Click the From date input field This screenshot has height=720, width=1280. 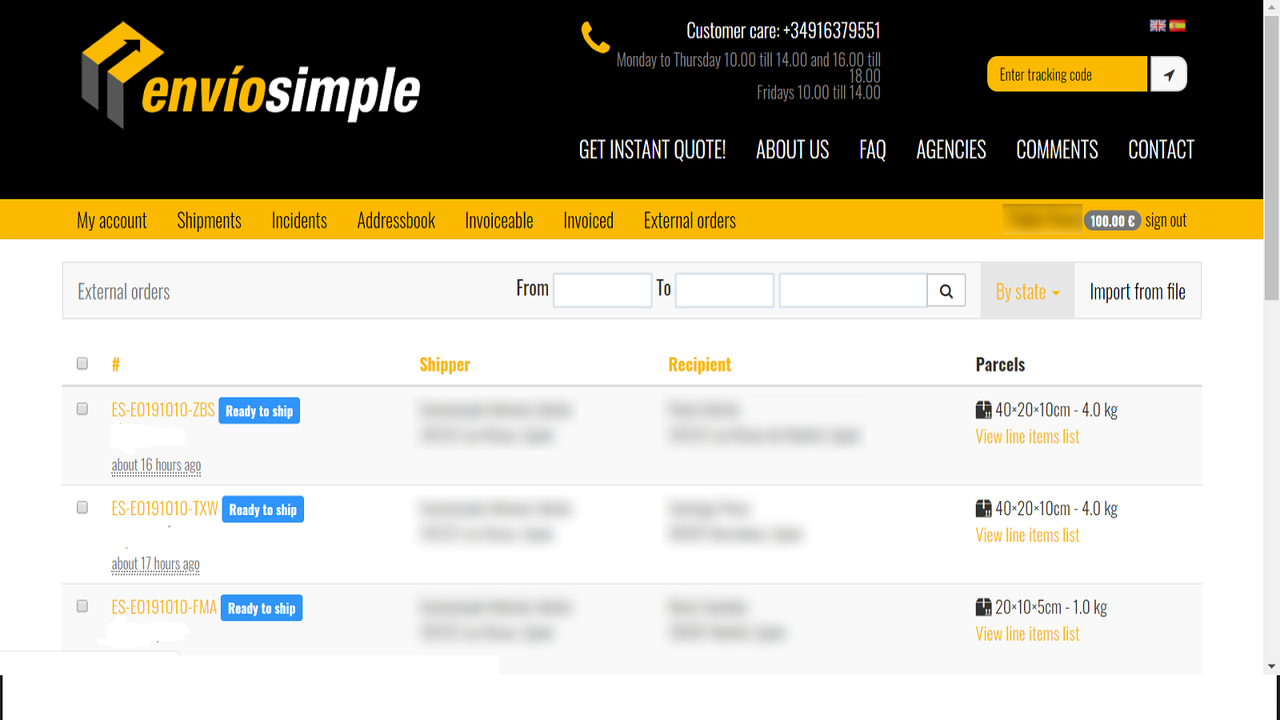tap(602, 290)
